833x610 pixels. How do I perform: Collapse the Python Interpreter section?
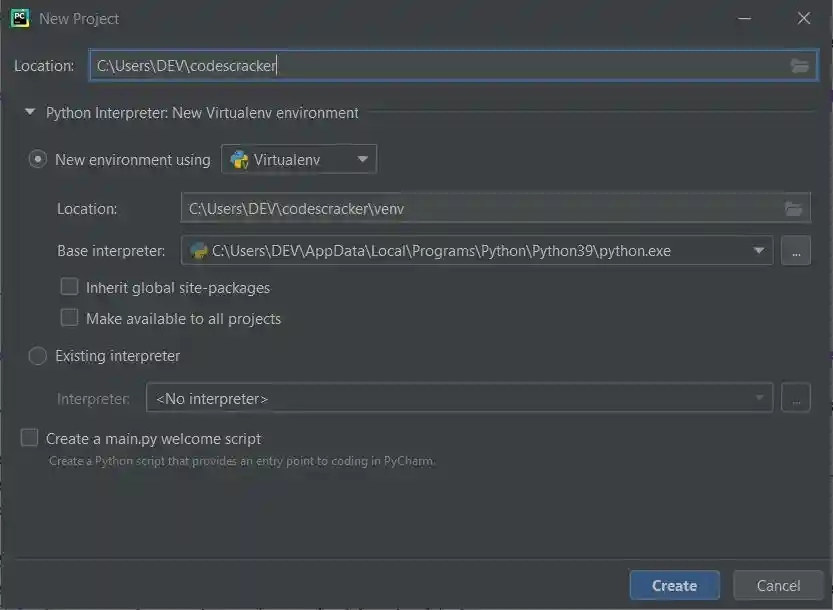click(29, 112)
